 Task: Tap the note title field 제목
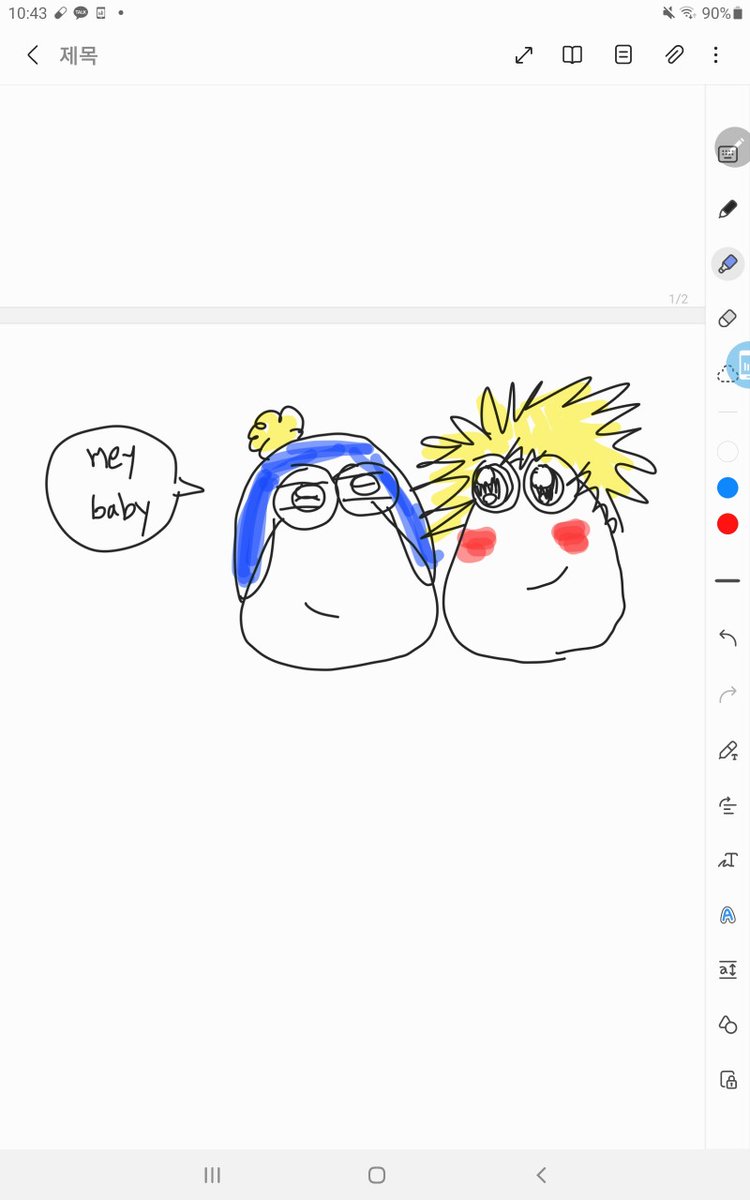click(78, 56)
